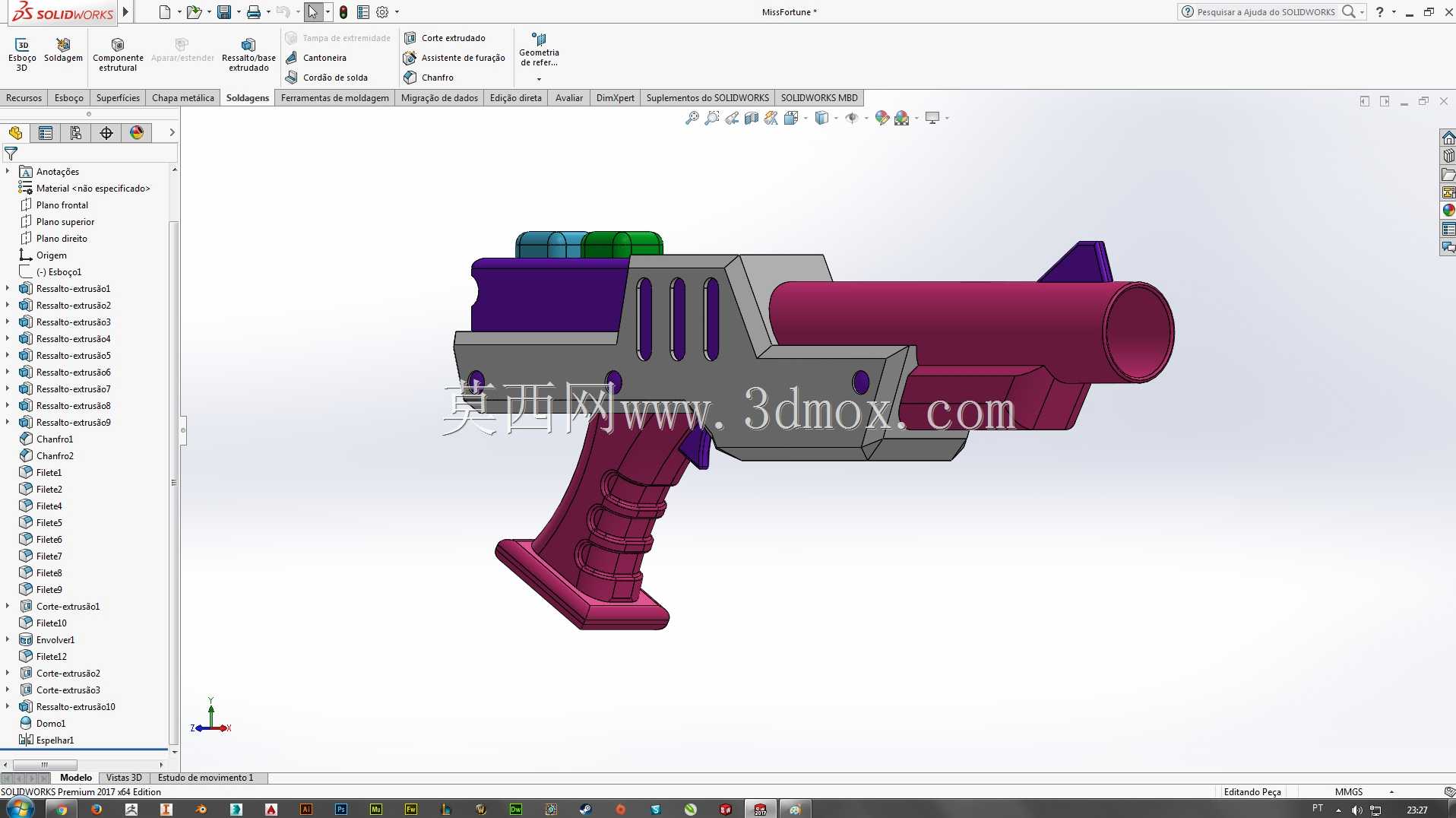
Task: Select the Espelhar1 mirror feature
Action: 55,740
